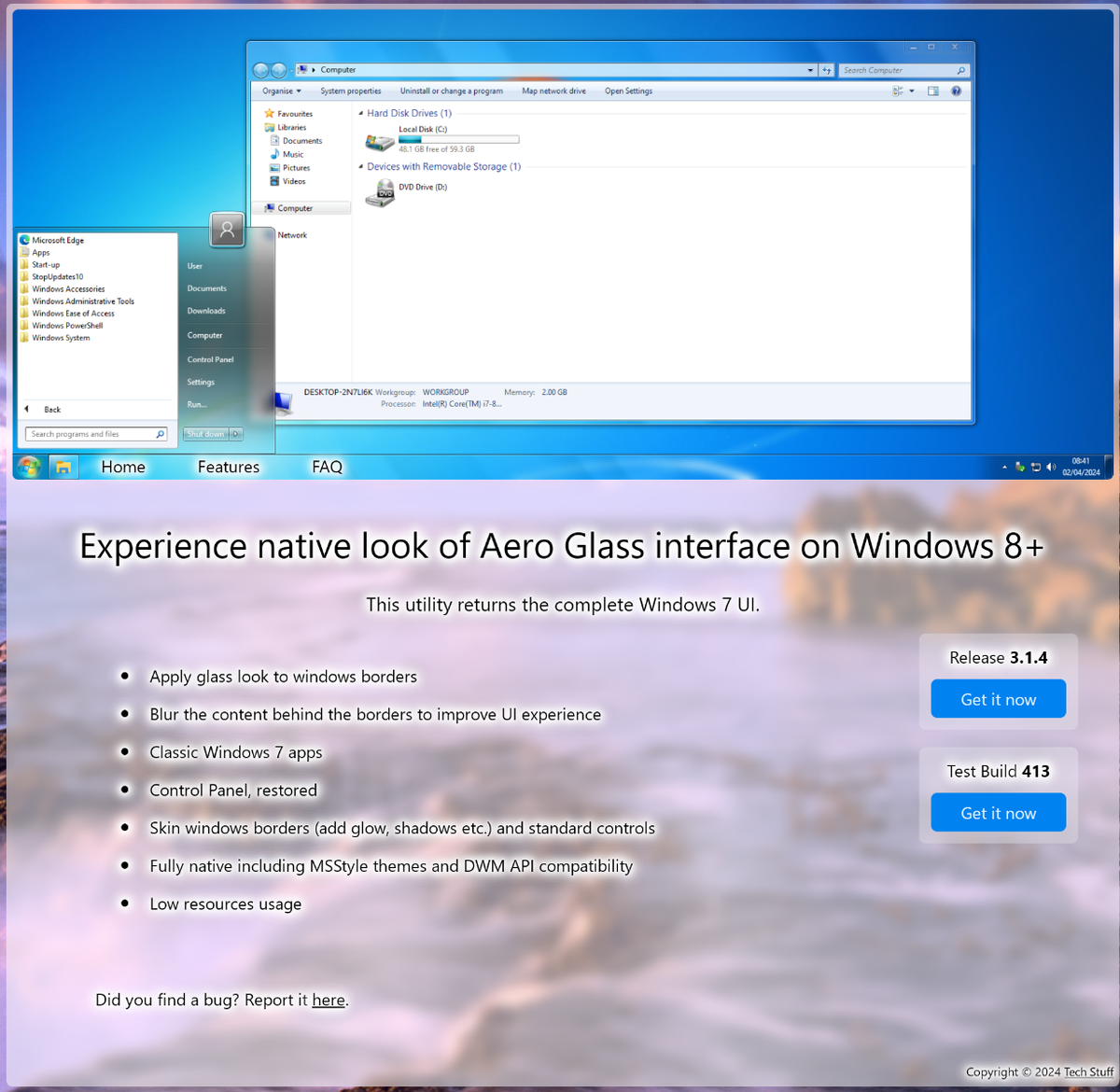Click Get it now for Release 3.1.4
The height and width of the screenshot is (1092, 1120).
(x=999, y=699)
